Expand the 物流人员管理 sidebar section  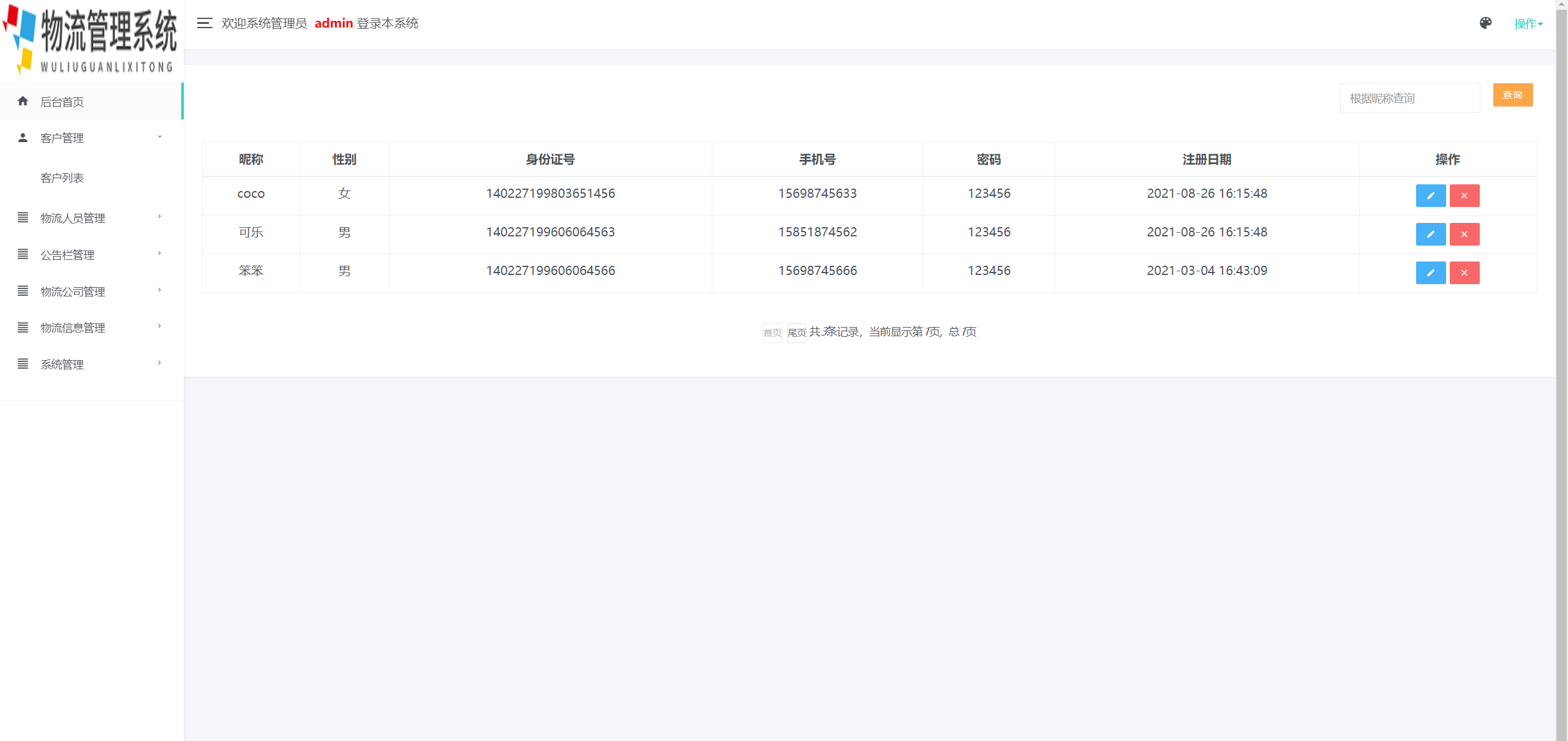(91, 218)
